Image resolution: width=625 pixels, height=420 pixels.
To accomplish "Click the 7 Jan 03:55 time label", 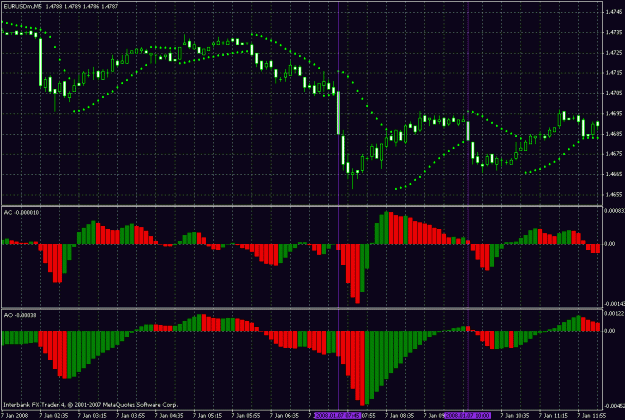I will (130, 416).
